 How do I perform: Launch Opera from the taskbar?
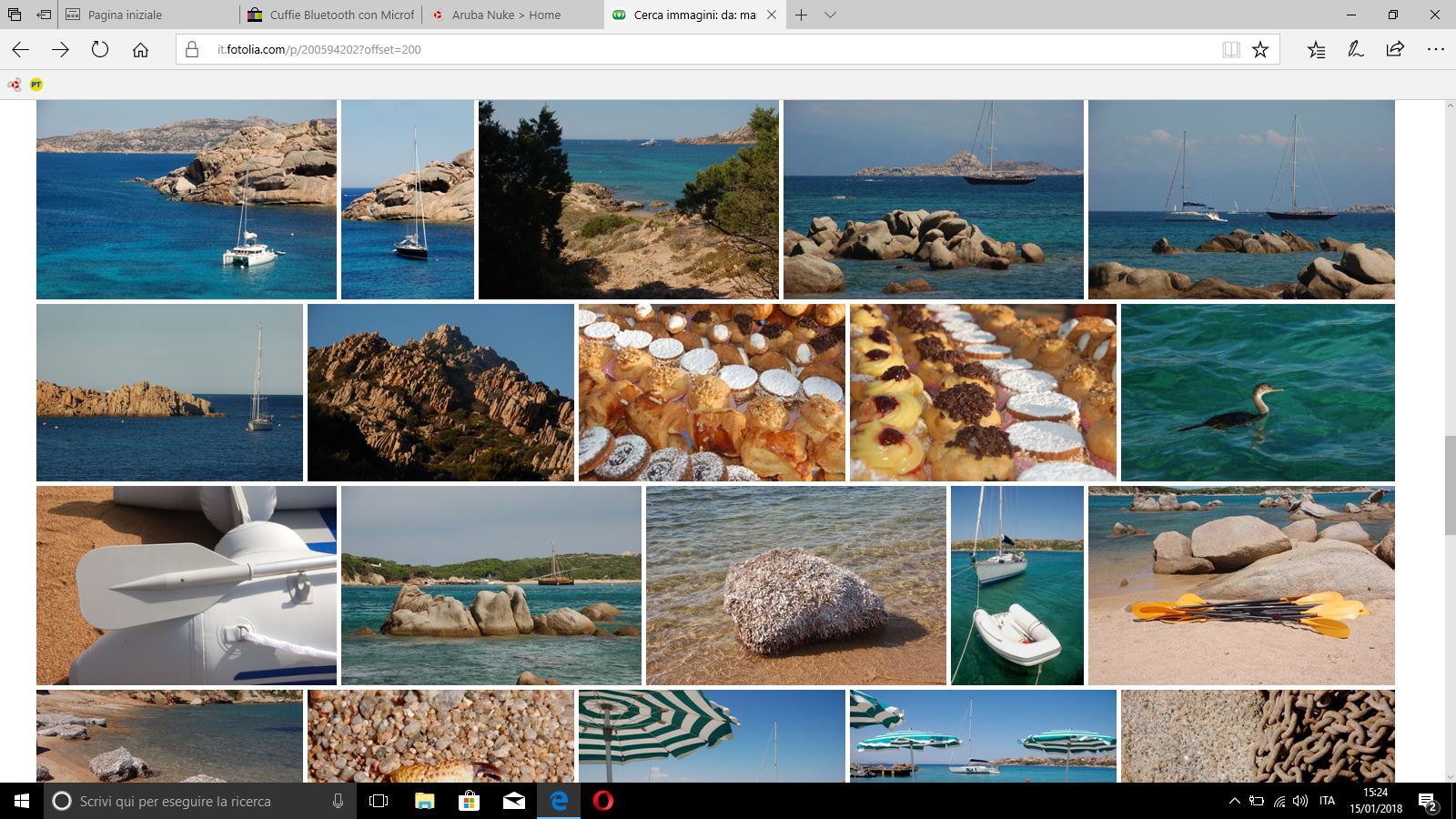[x=602, y=802]
